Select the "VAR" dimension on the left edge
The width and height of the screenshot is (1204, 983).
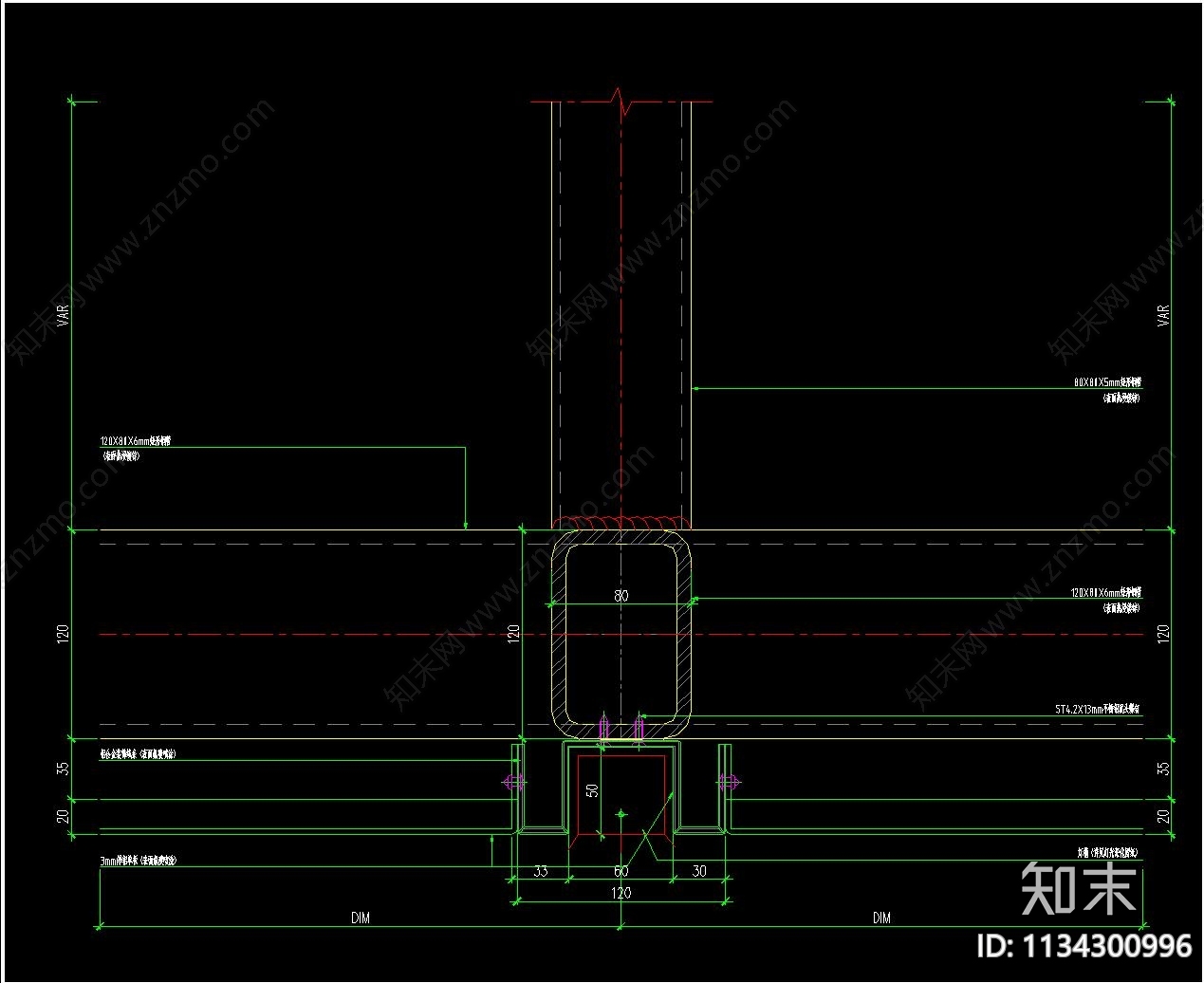tap(64, 315)
